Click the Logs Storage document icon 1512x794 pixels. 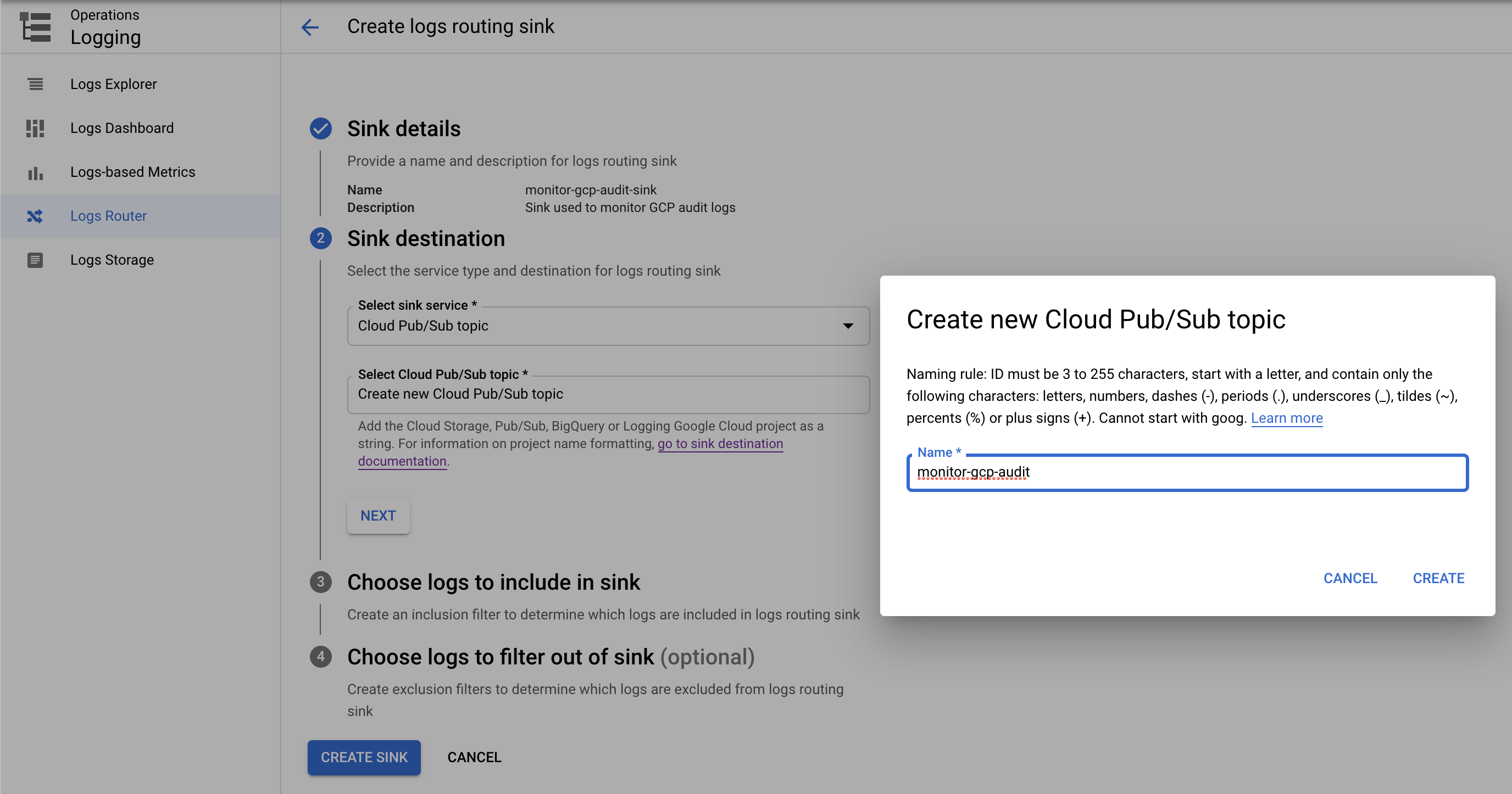click(35, 260)
